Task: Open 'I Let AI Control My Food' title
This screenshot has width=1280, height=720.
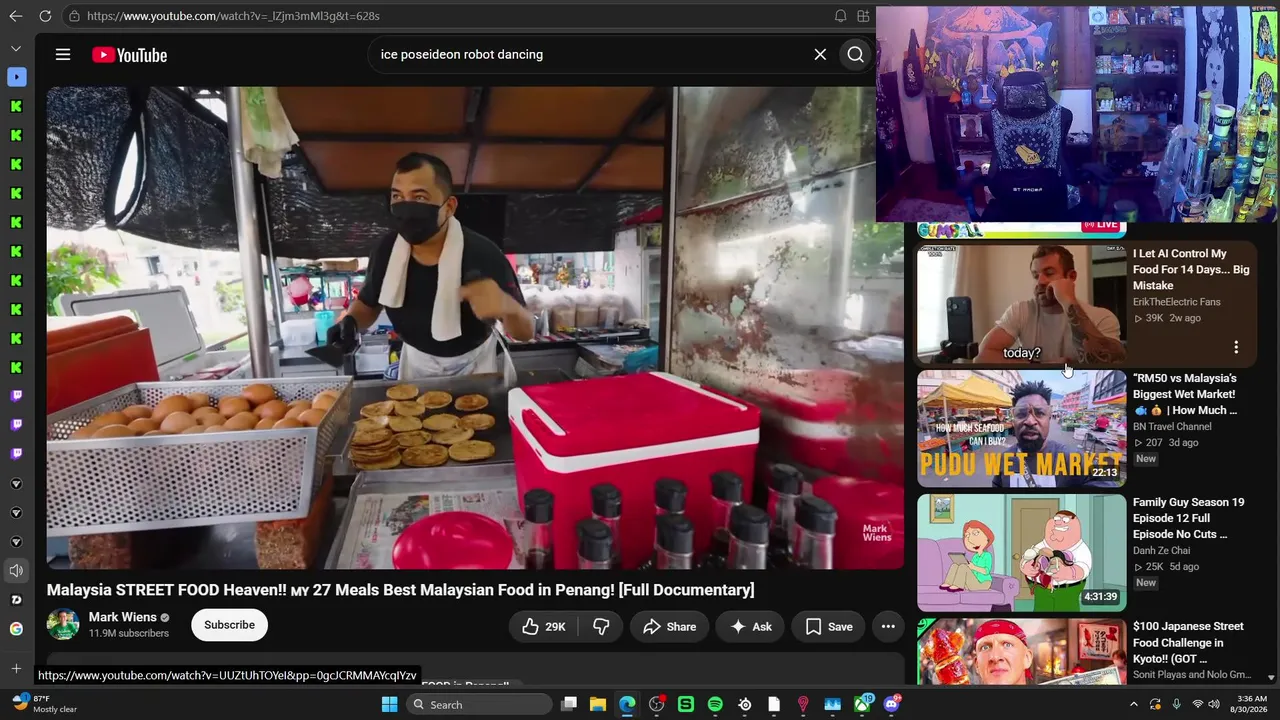Action: [1191, 270]
